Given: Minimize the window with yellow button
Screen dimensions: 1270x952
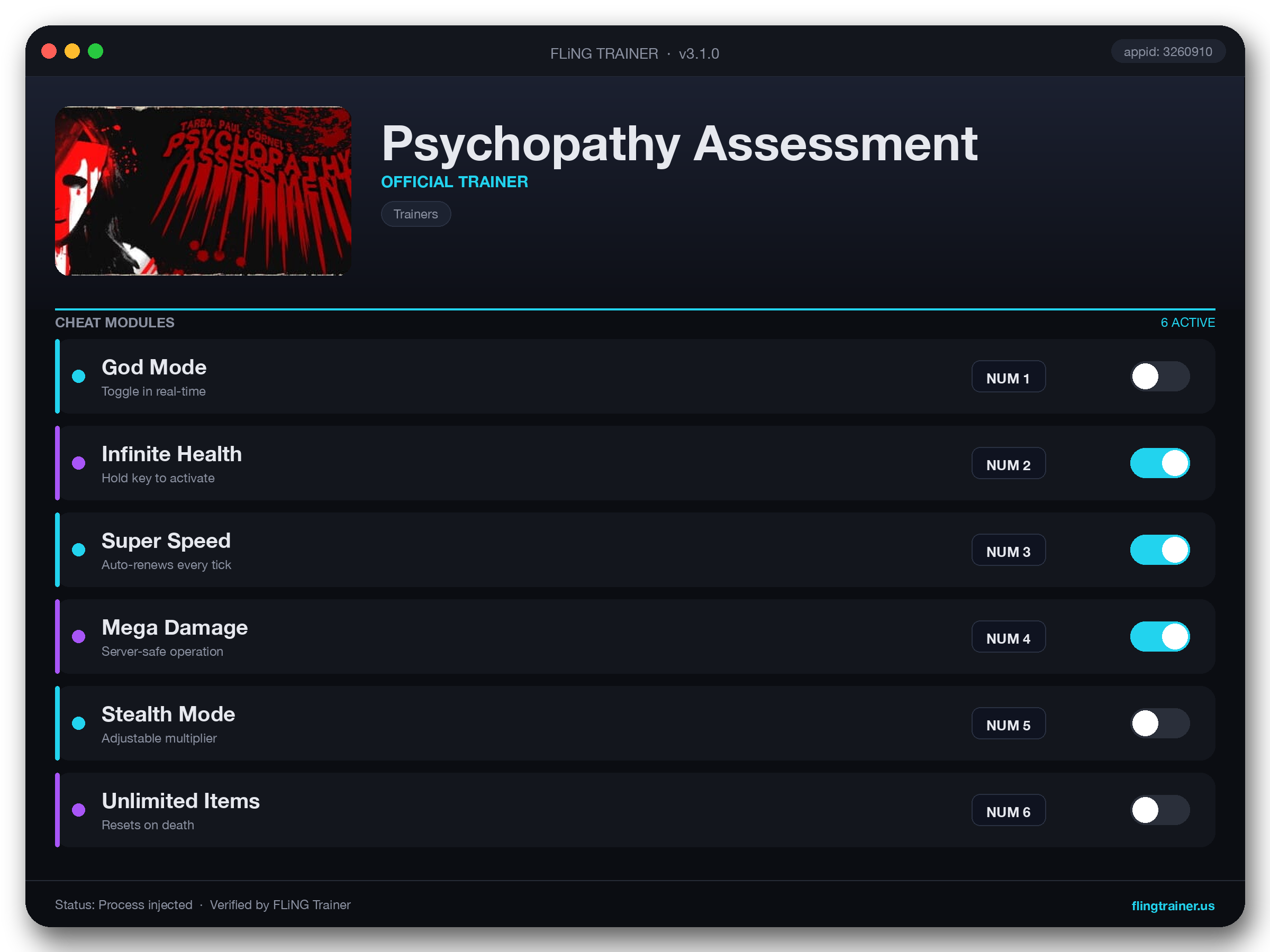Looking at the screenshot, I should pos(72,51).
